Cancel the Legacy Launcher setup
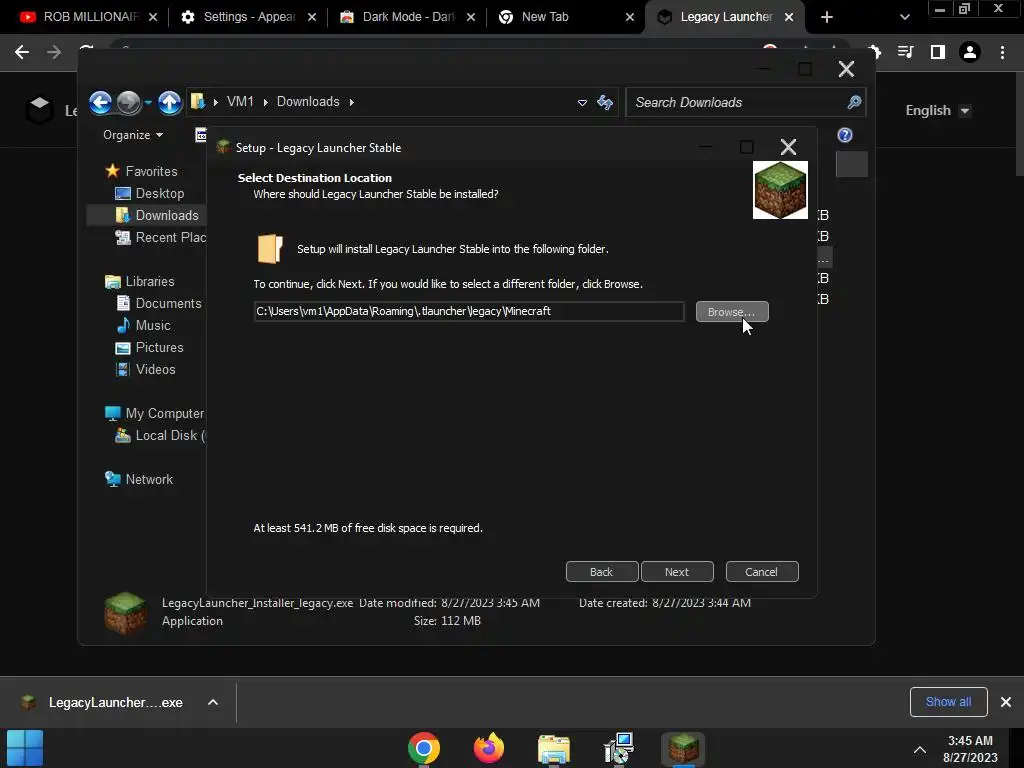 (x=761, y=571)
